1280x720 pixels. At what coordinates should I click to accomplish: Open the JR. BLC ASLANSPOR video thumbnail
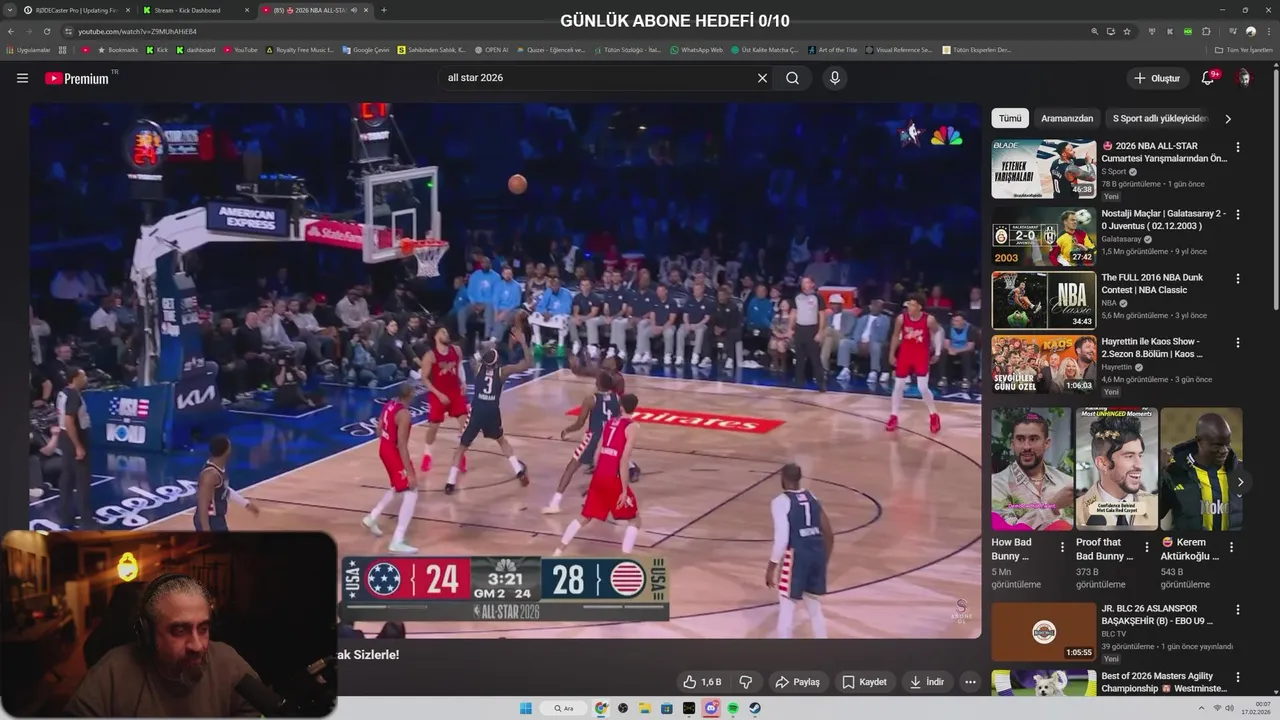pyautogui.click(x=1044, y=632)
